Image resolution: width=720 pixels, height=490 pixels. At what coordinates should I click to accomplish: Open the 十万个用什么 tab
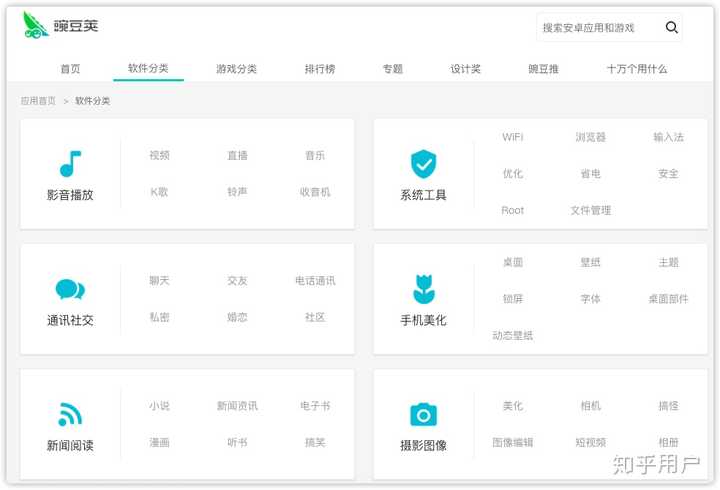click(x=637, y=69)
